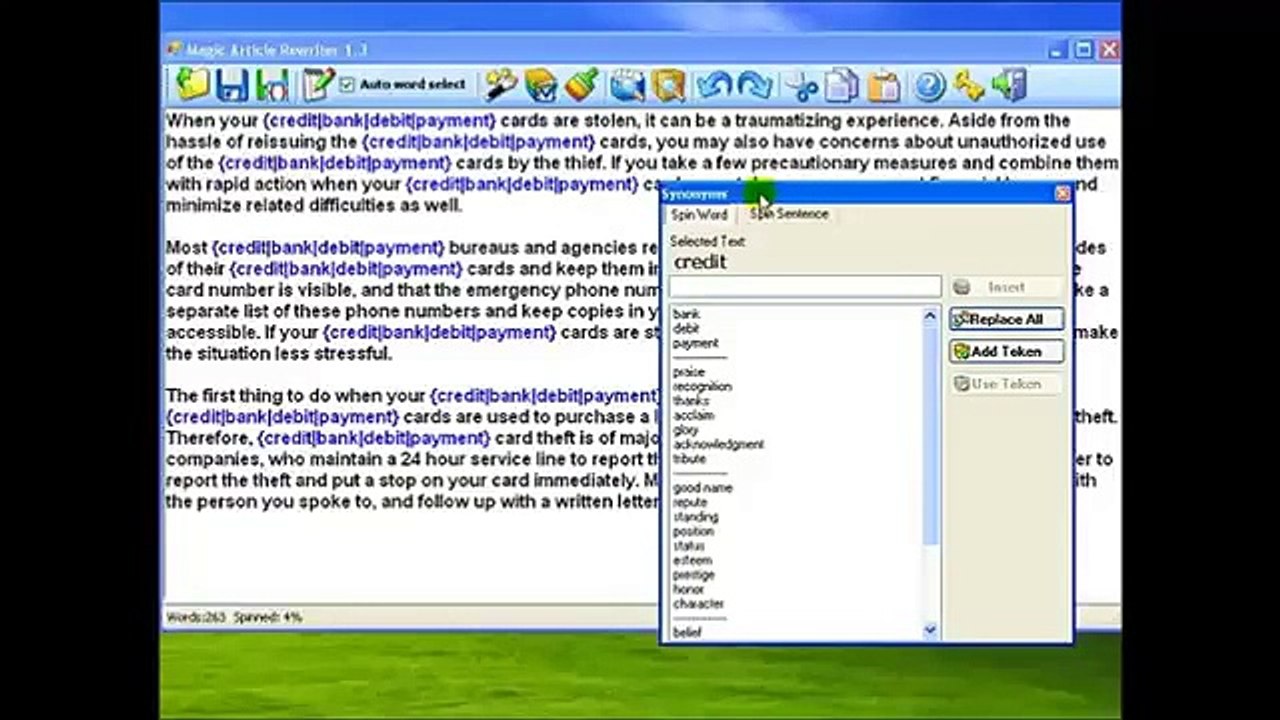This screenshot has height=720, width=1280.
Task: Select synonym 'standing' in the list
Action: click(695, 517)
